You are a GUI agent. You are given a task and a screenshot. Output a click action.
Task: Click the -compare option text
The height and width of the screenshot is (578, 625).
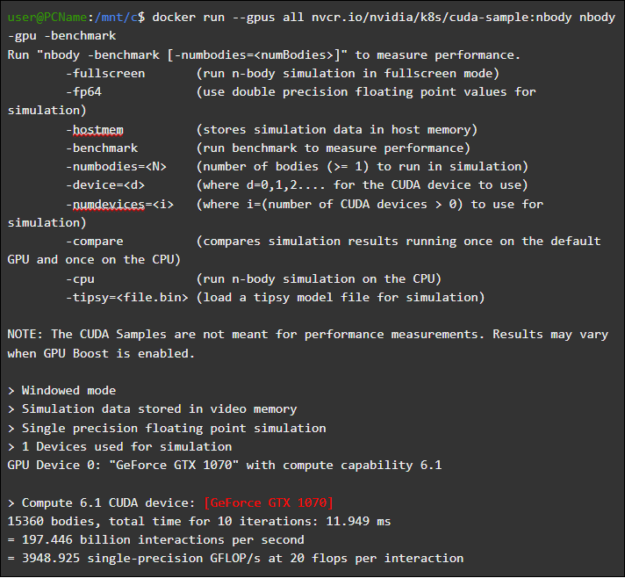95,242
